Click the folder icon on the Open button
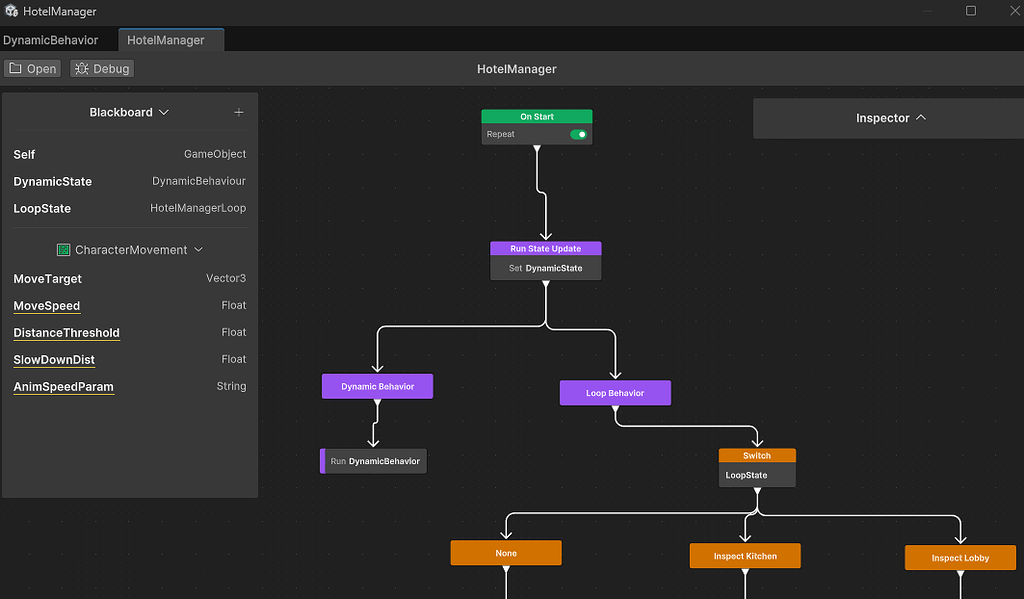The image size is (1024, 599). (x=17, y=68)
